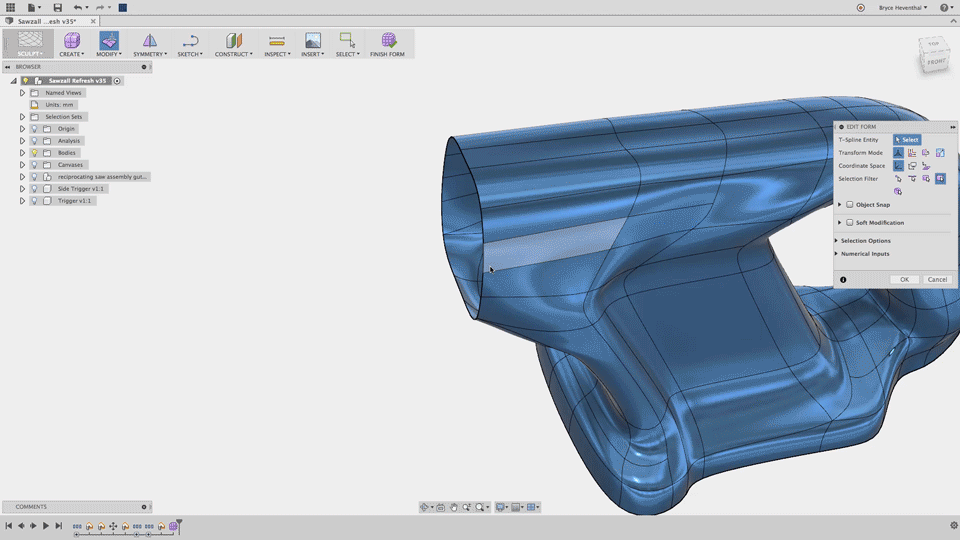Open the Insert menu
This screenshot has width=960, height=540.
(312, 44)
